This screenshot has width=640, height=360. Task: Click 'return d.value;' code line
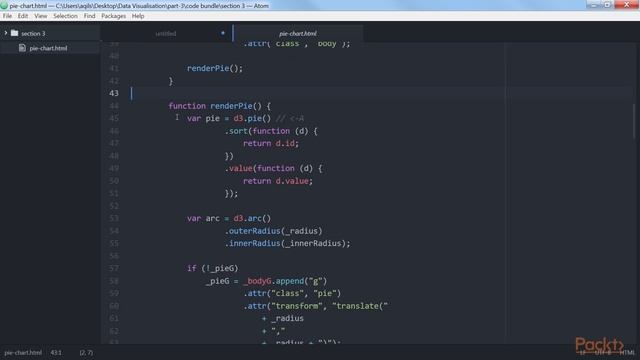(x=278, y=181)
